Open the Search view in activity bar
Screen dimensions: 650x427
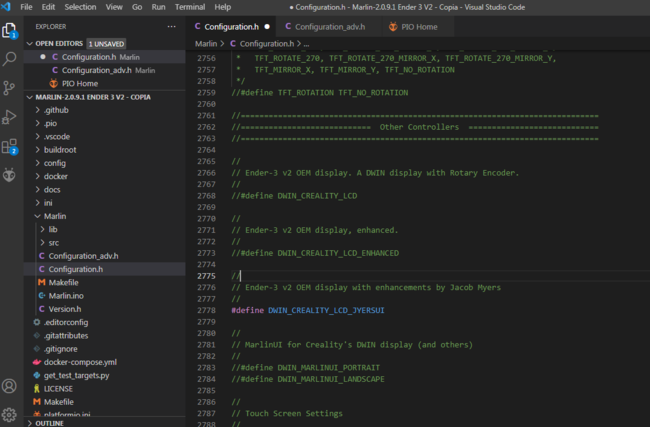(x=10, y=59)
